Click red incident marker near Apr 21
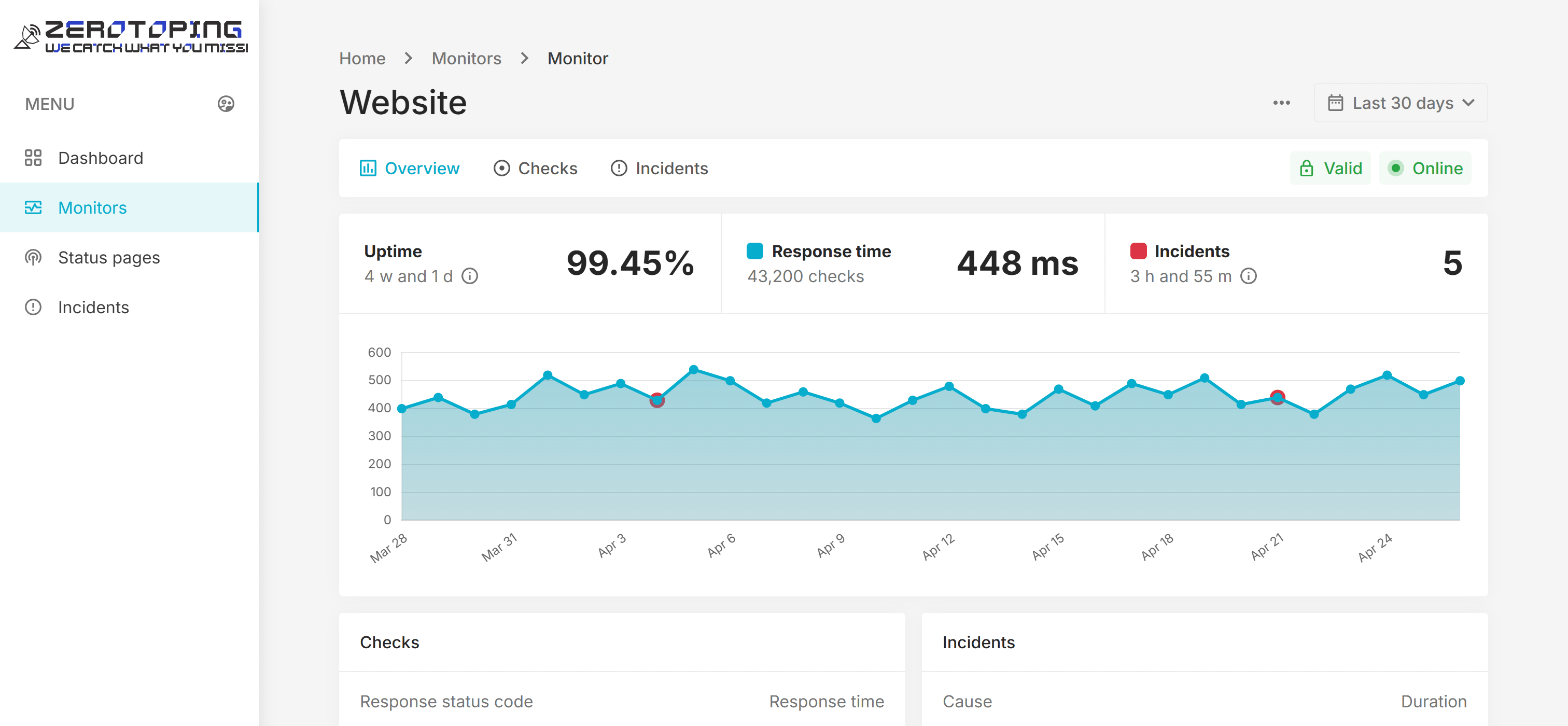 click(1277, 397)
